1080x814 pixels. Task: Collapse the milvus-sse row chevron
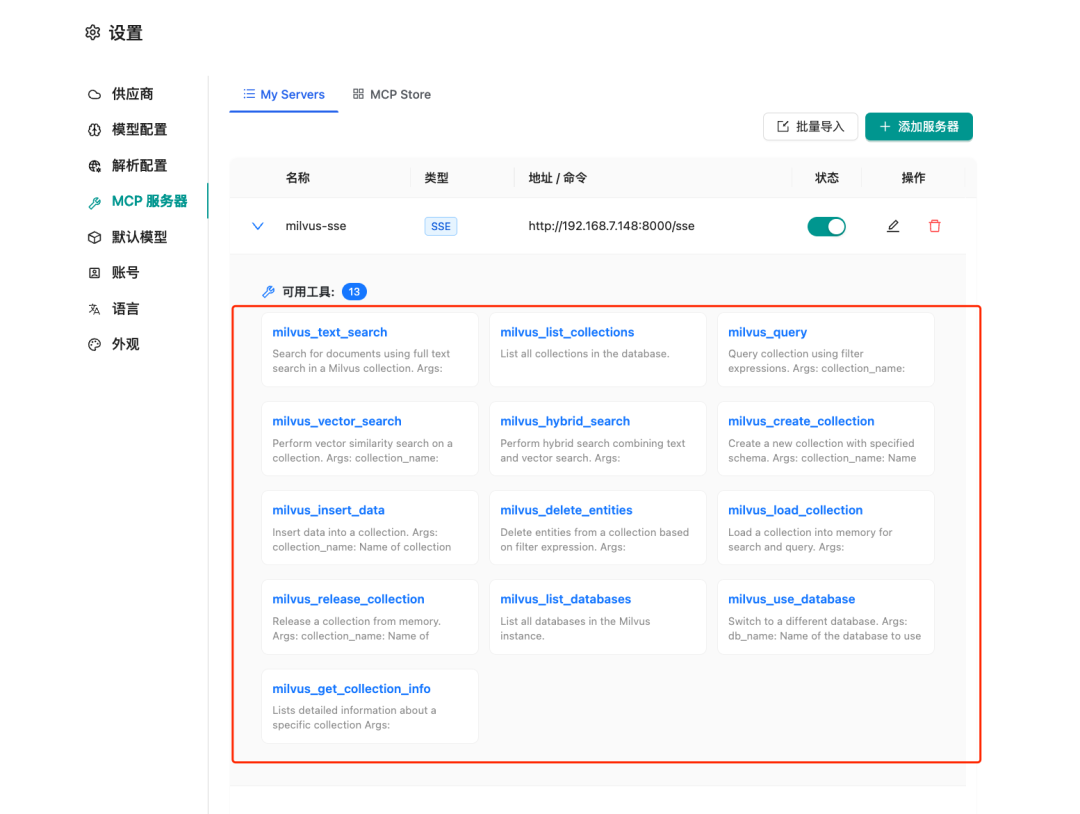click(x=258, y=226)
